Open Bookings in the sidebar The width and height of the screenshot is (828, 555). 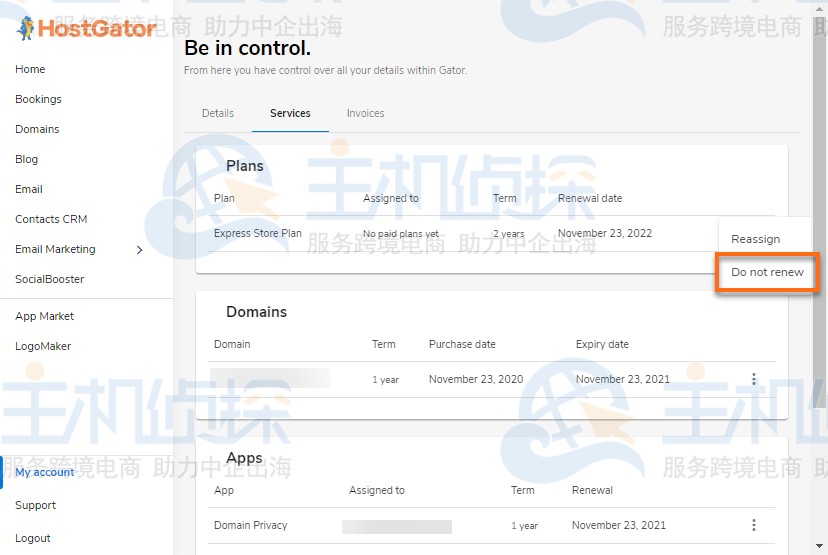click(38, 99)
